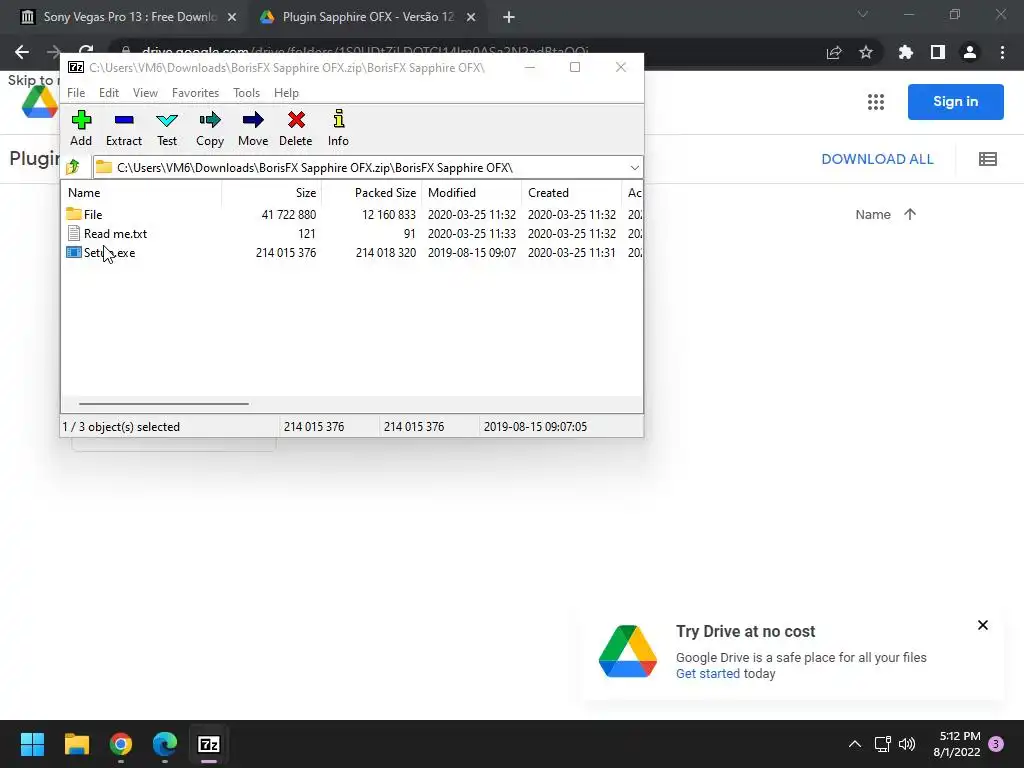Image resolution: width=1024 pixels, height=768 pixels.
Task: Sort Drive files by Name
Action: (873, 214)
